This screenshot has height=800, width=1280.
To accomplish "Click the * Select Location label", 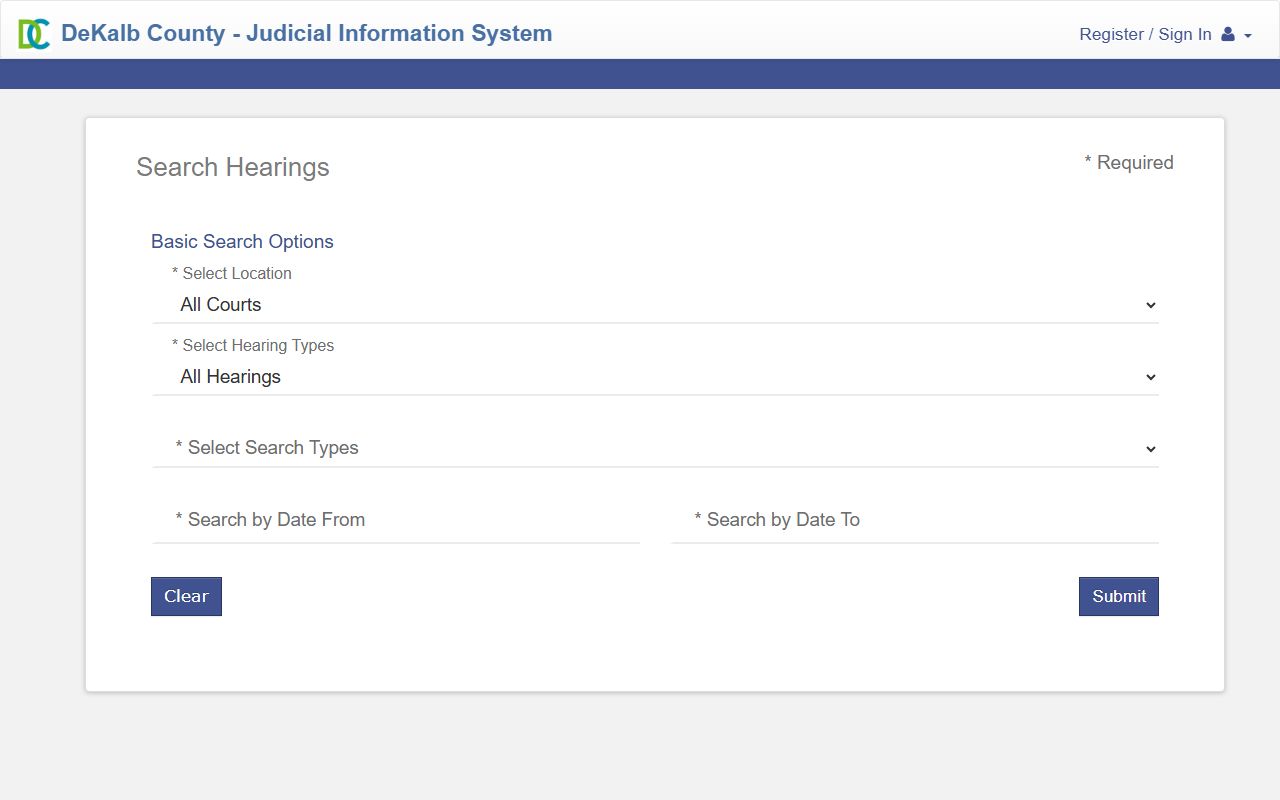I will [232, 273].
